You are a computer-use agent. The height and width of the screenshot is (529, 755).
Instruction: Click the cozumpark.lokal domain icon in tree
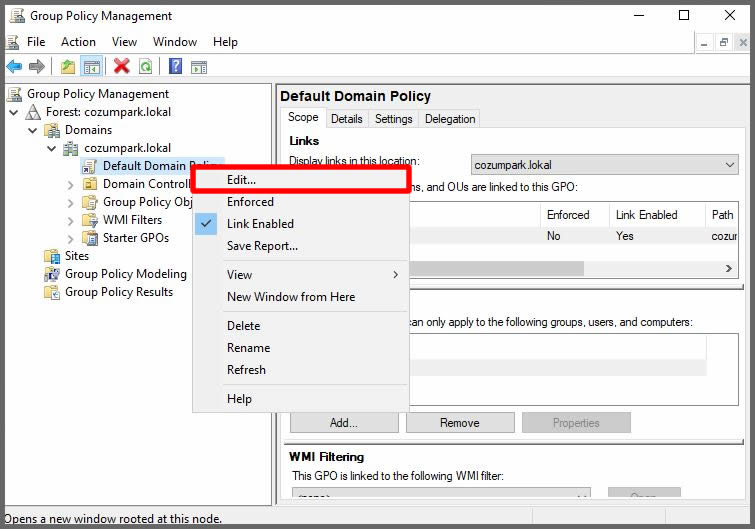pos(71,148)
